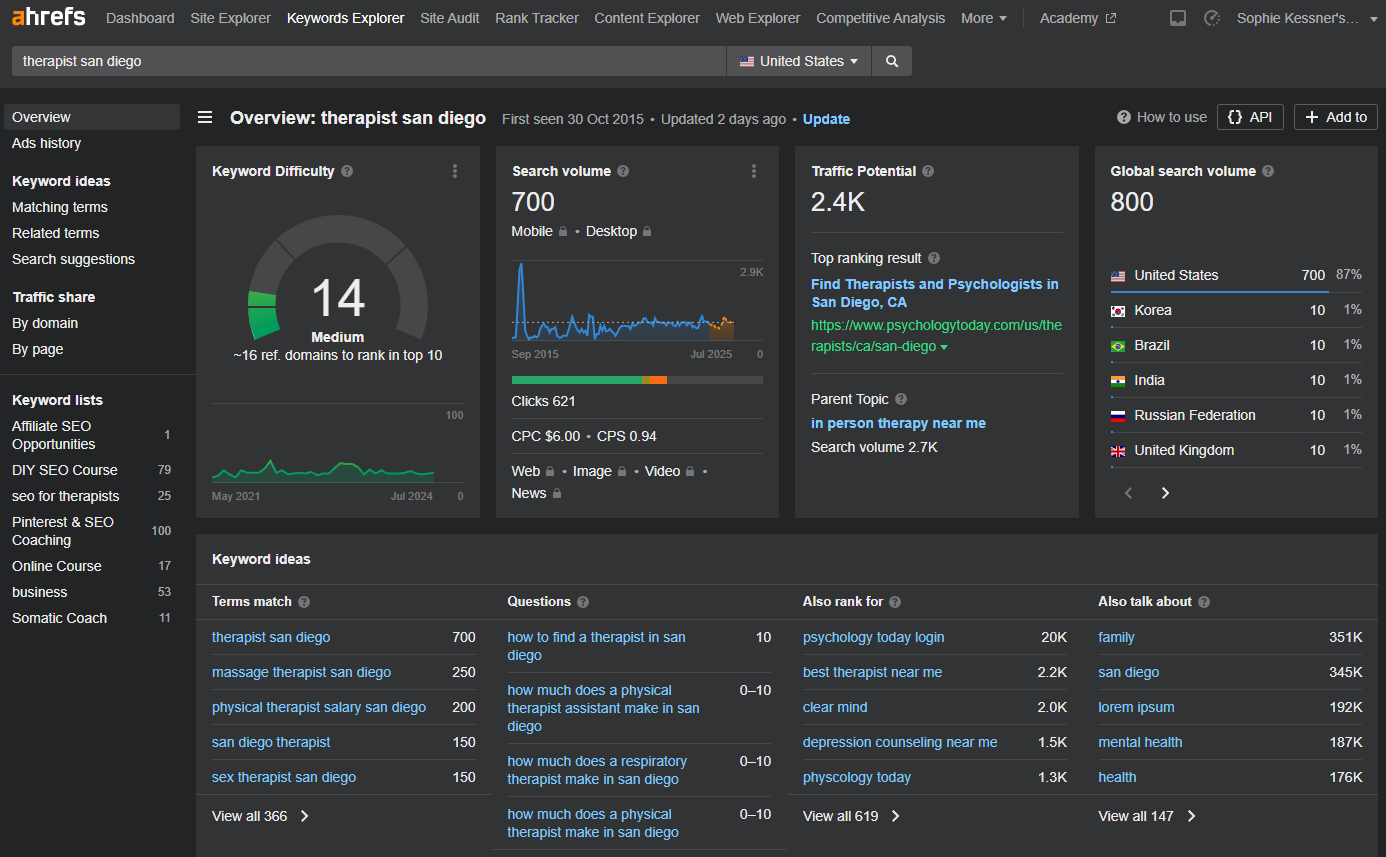Click Search volume help icon
Image resolution: width=1386 pixels, height=857 pixels.
pyautogui.click(x=623, y=171)
